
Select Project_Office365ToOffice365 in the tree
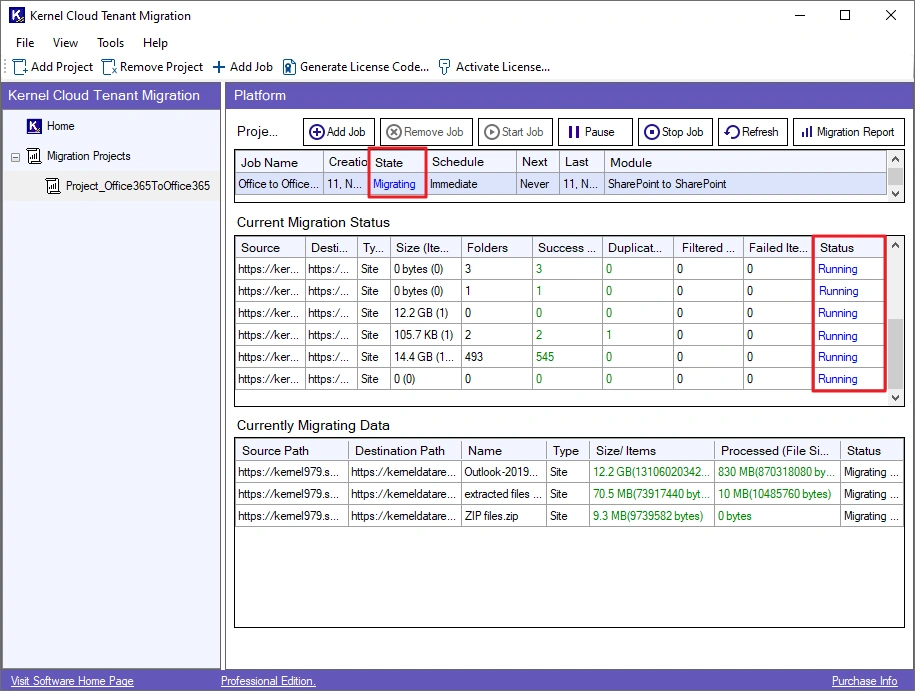[137, 186]
